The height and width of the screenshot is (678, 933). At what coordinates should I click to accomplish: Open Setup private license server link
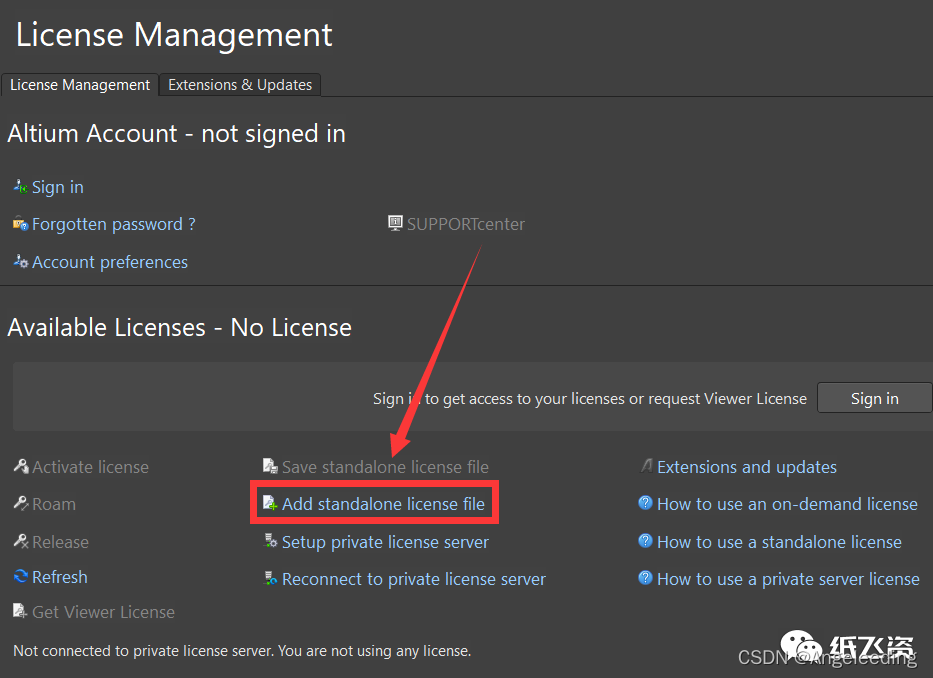(x=385, y=542)
